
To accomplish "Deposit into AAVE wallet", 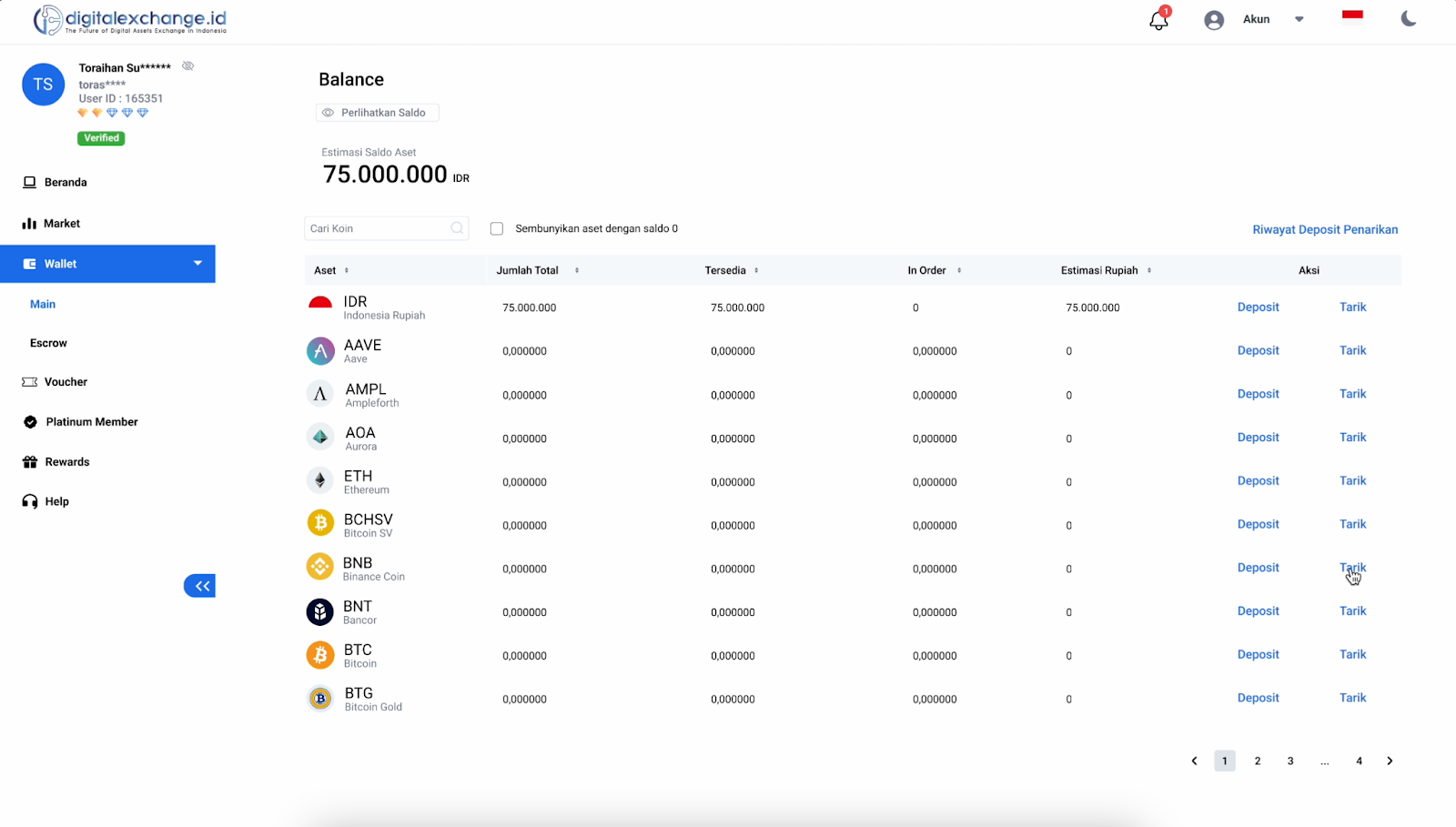I will 1259,350.
